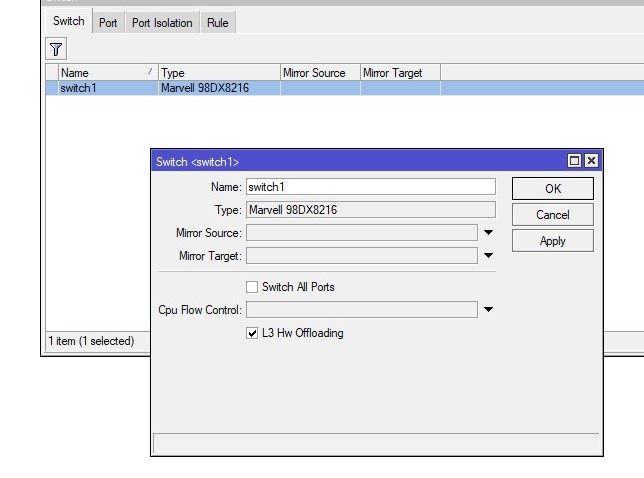Screen dimensions: 644x478
Task: Enable the Switch All Ports checkbox
Action: coord(252,287)
